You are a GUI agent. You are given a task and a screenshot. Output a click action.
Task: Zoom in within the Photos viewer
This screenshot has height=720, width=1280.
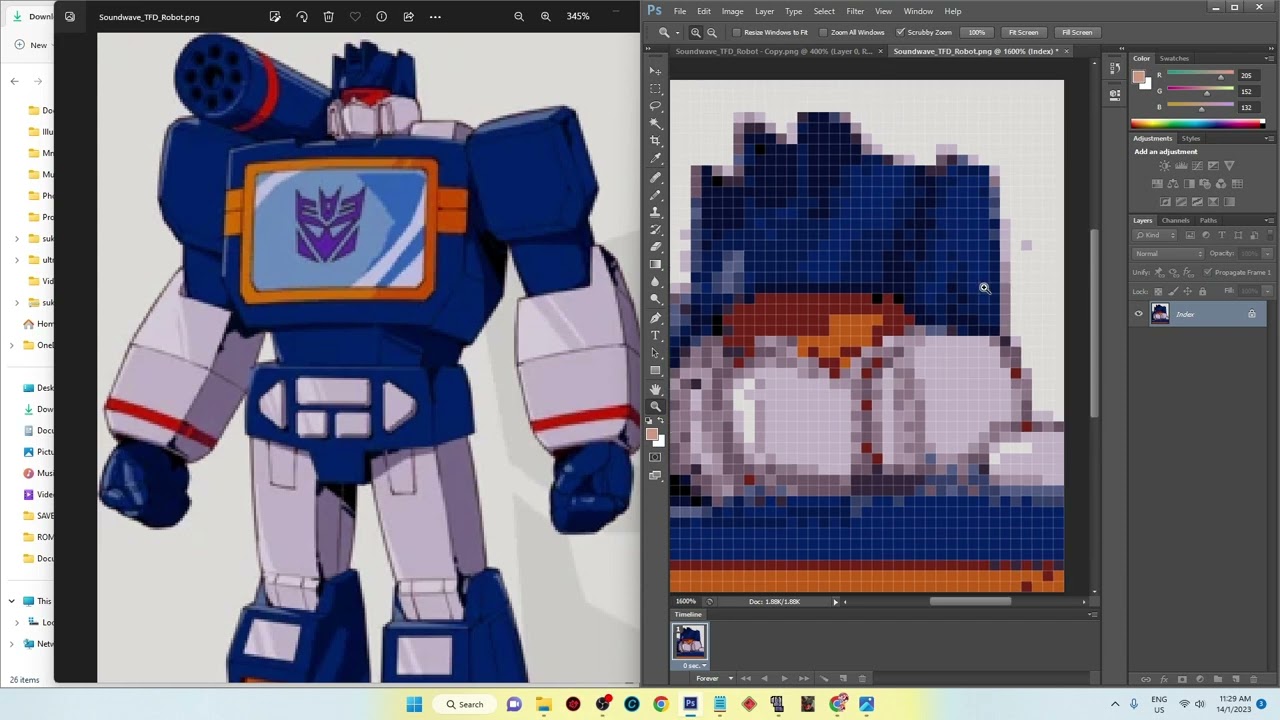[545, 17]
